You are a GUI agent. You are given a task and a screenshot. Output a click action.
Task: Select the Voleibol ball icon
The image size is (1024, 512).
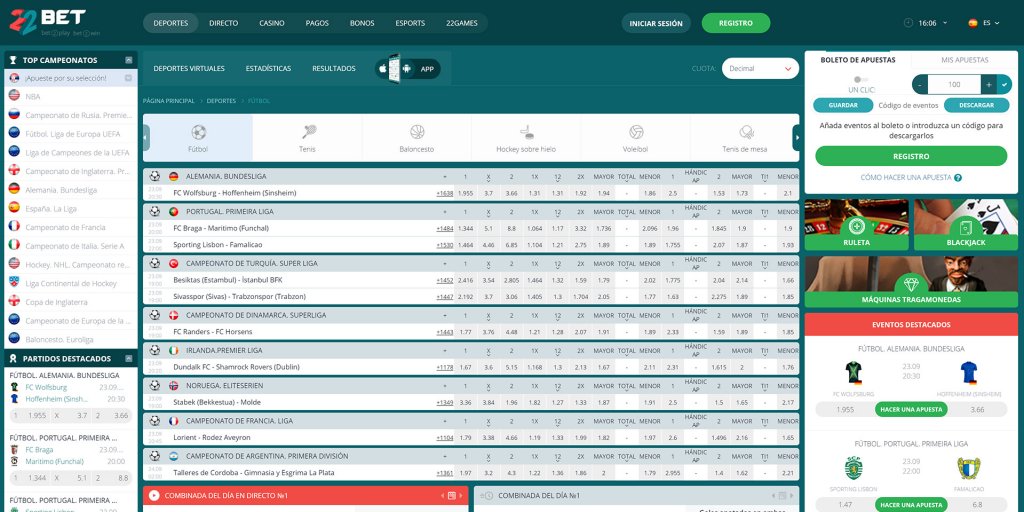coord(636,133)
